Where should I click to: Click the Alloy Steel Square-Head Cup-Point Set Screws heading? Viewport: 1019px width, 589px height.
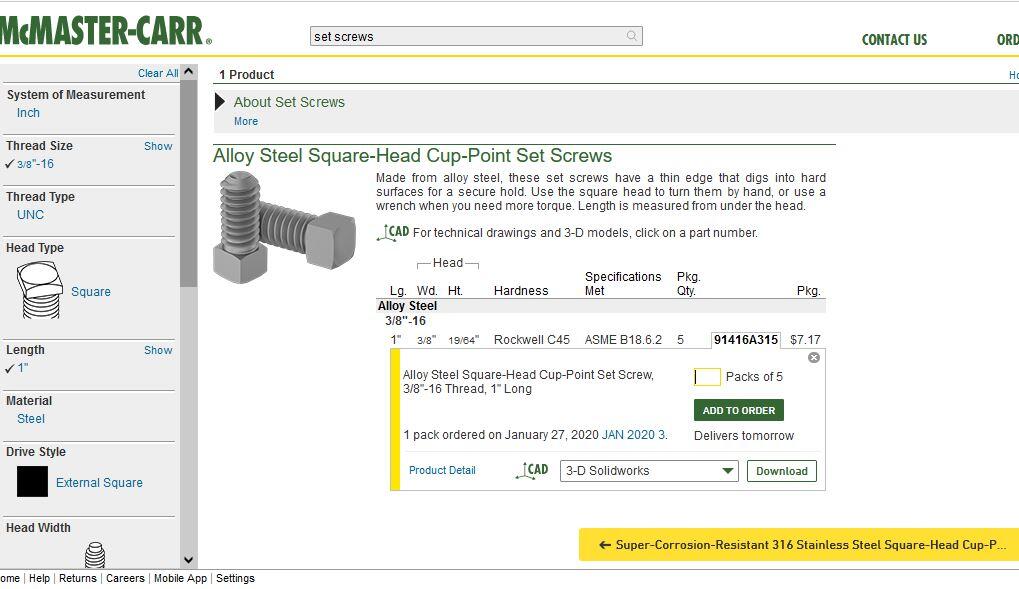click(x=413, y=155)
